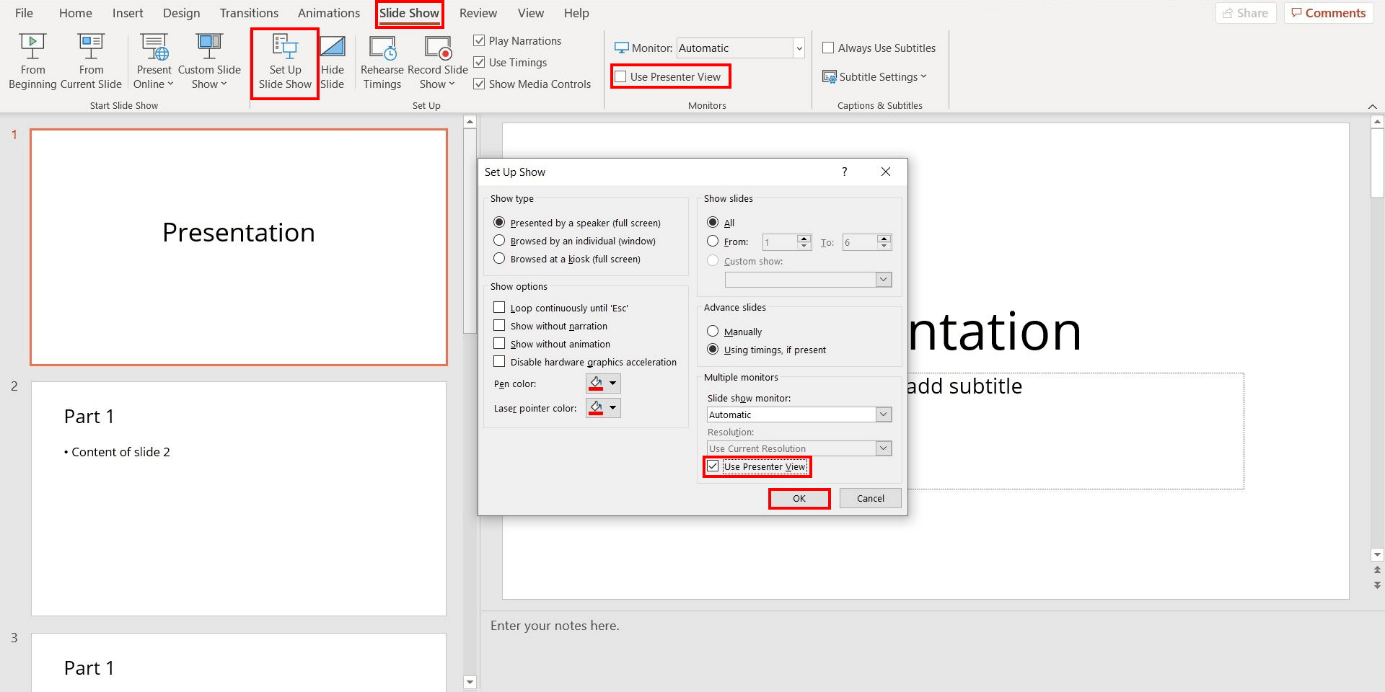Toggle Play Narrations checkbox
This screenshot has height=692, width=1385.
point(479,41)
